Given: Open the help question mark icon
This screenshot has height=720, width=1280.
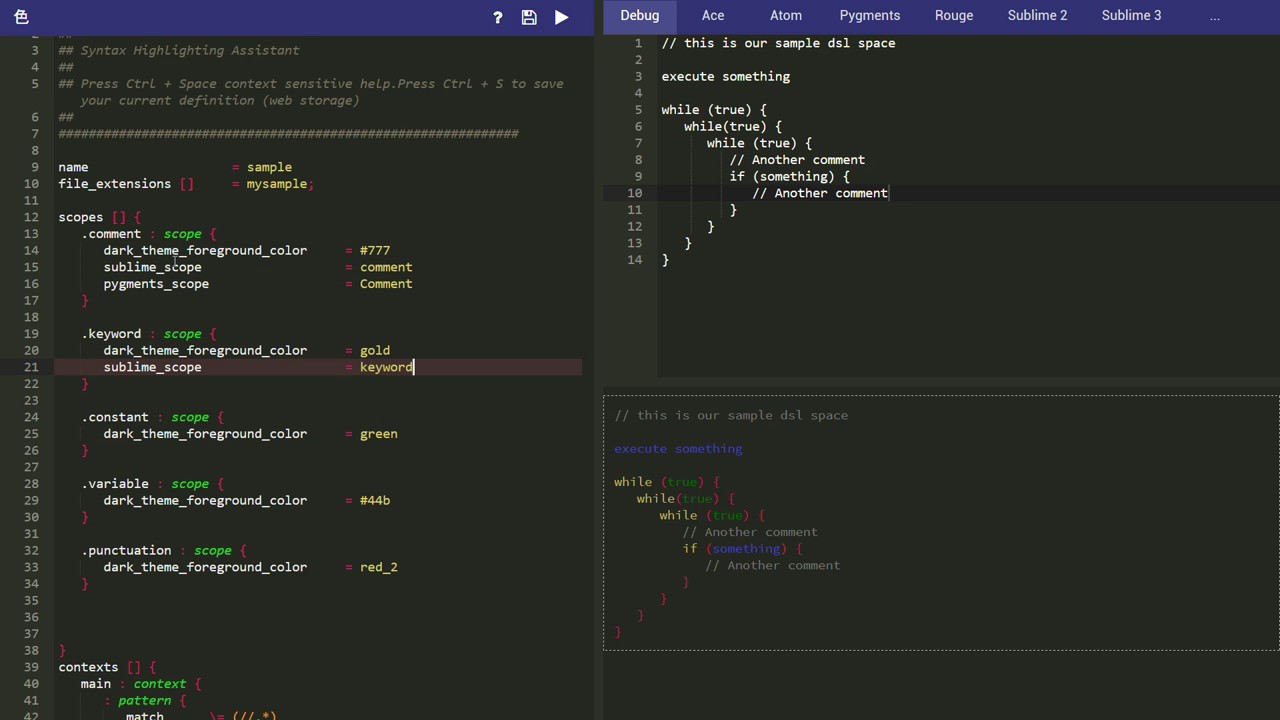Looking at the screenshot, I should (x=497, y=17).
